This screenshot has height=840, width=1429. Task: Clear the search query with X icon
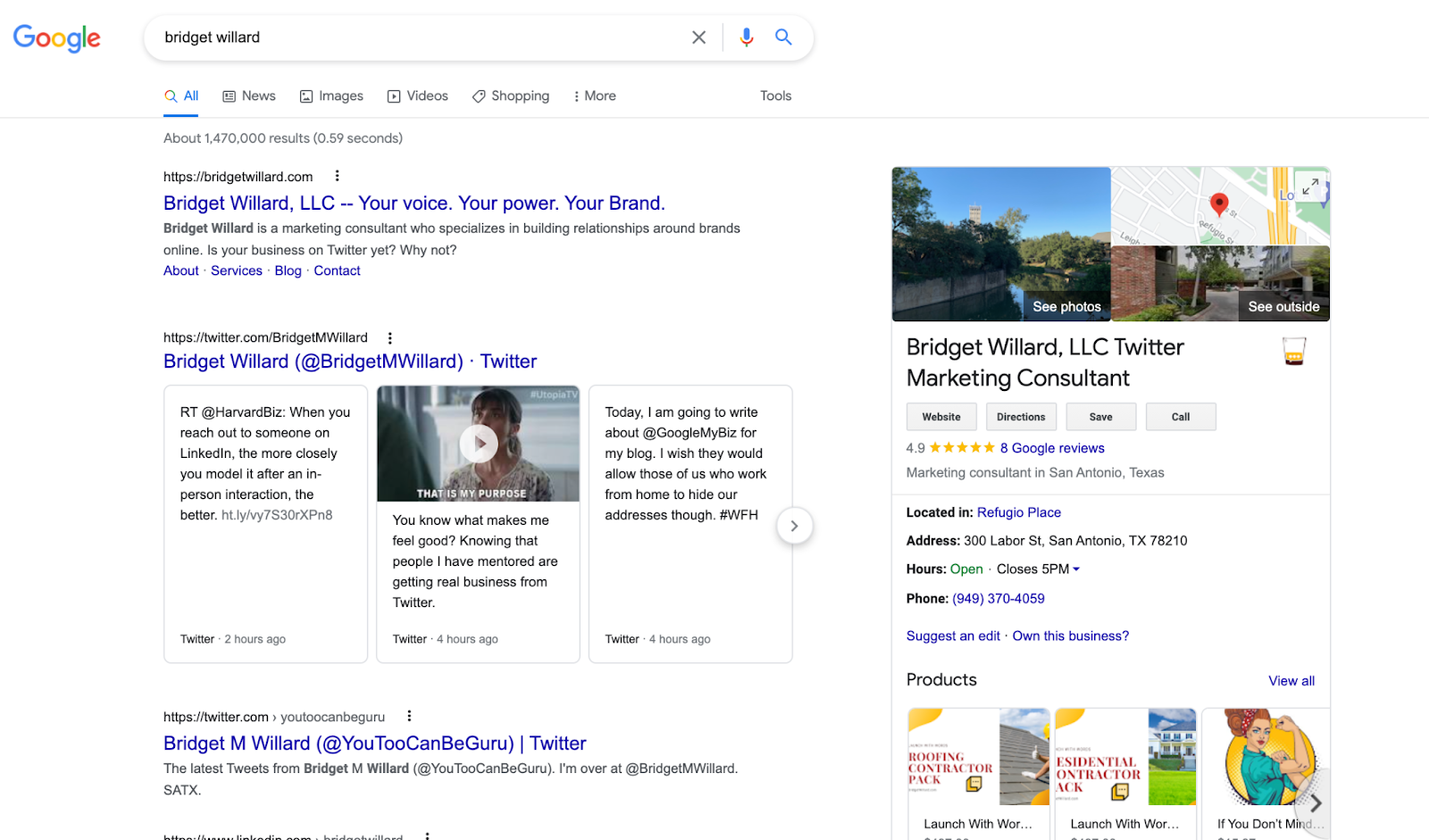[698, 37]
